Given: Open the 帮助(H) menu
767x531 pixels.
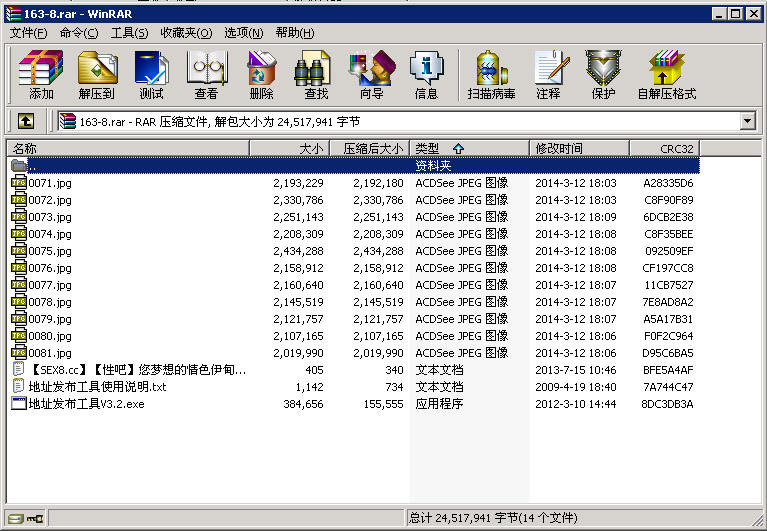Looking at the screenshot, I should [x=295, y=33].
